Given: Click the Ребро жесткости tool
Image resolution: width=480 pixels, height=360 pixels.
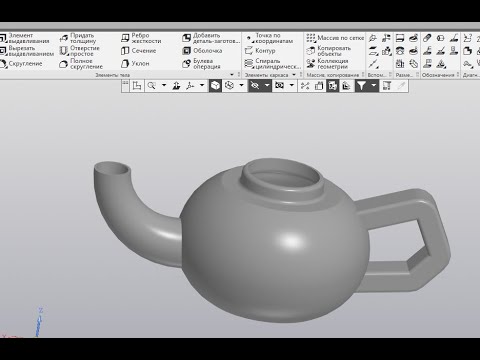Looking at the screenshot, I should tap(141, 38).
